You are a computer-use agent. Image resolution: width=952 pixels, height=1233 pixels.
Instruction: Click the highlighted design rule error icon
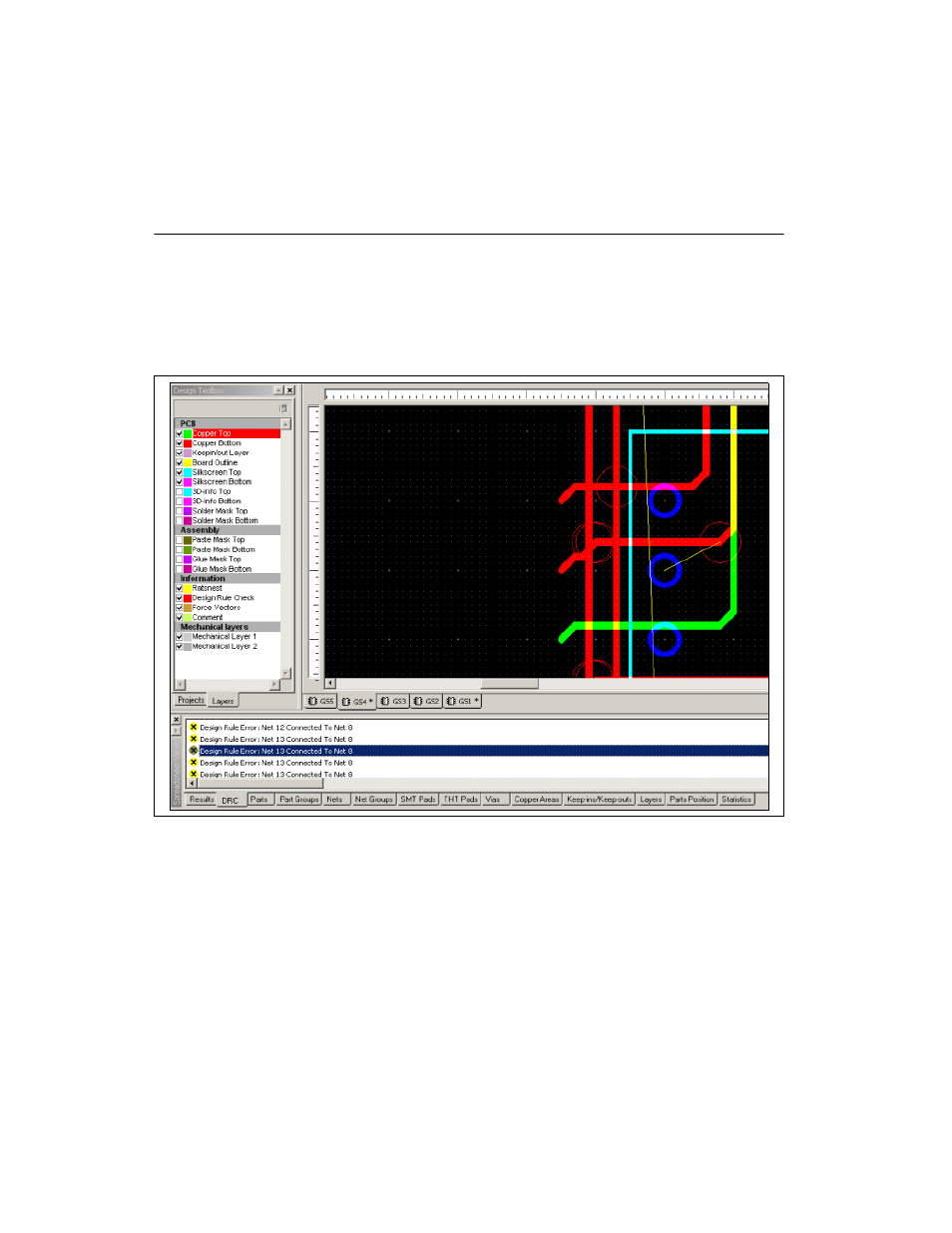coord(194,751)
